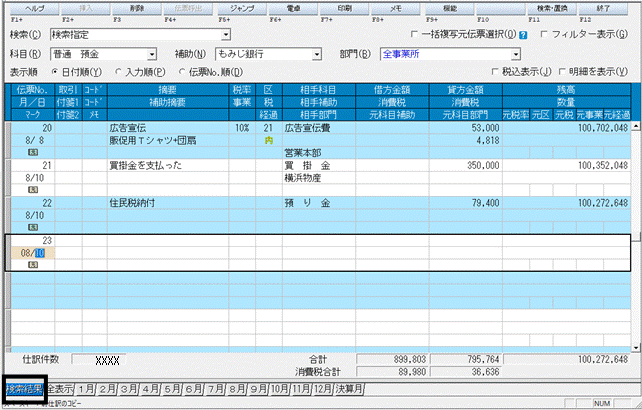
Task: Click the 販促用Tシャツ+団扇 sub-description
Action: pos(168,140)
